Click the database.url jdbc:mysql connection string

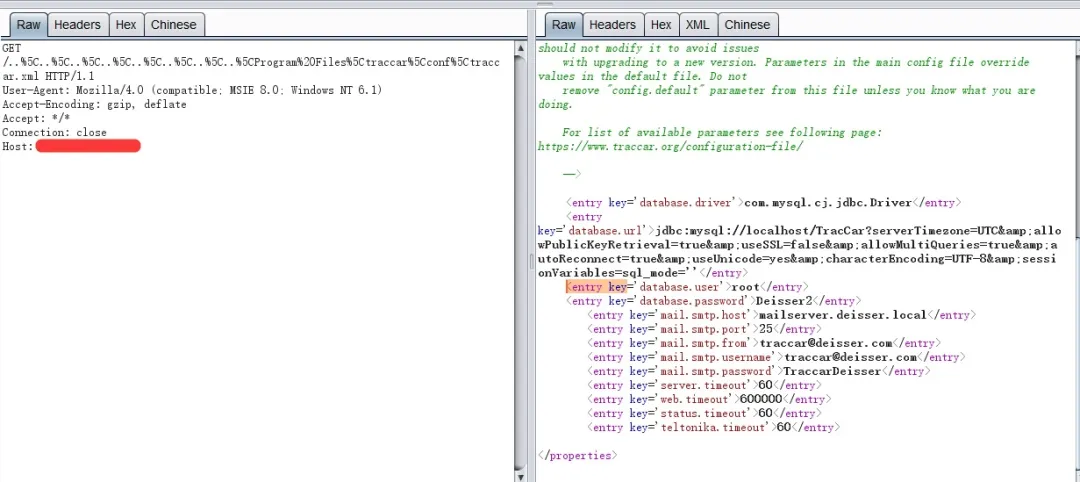tap(799, 251)
